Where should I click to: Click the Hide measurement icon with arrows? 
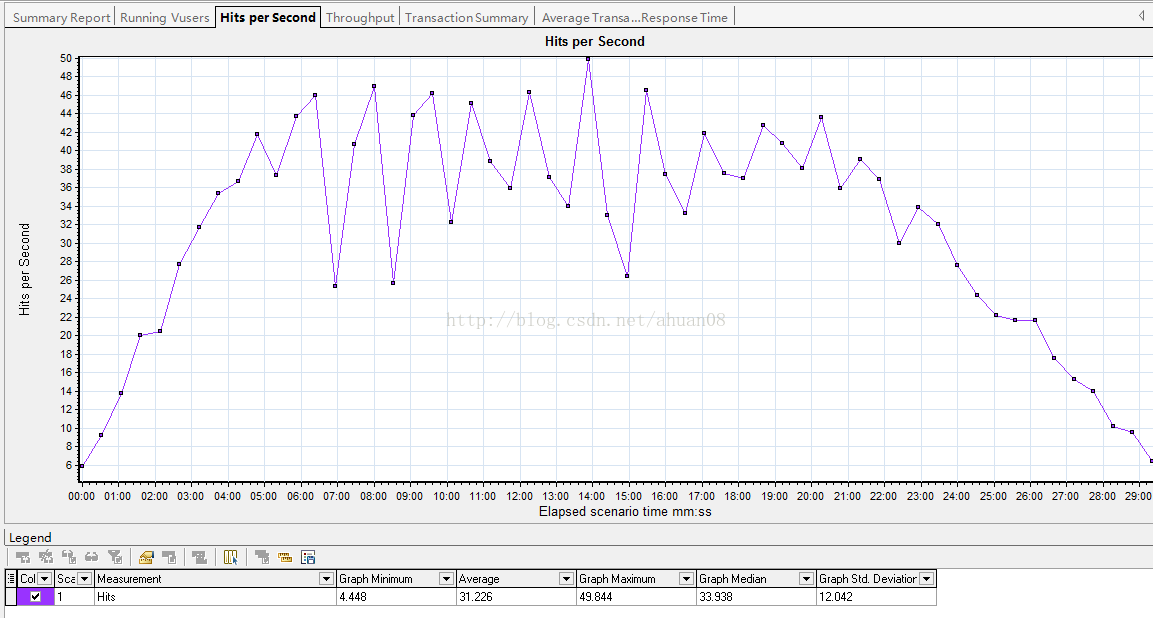coord(46,557)
